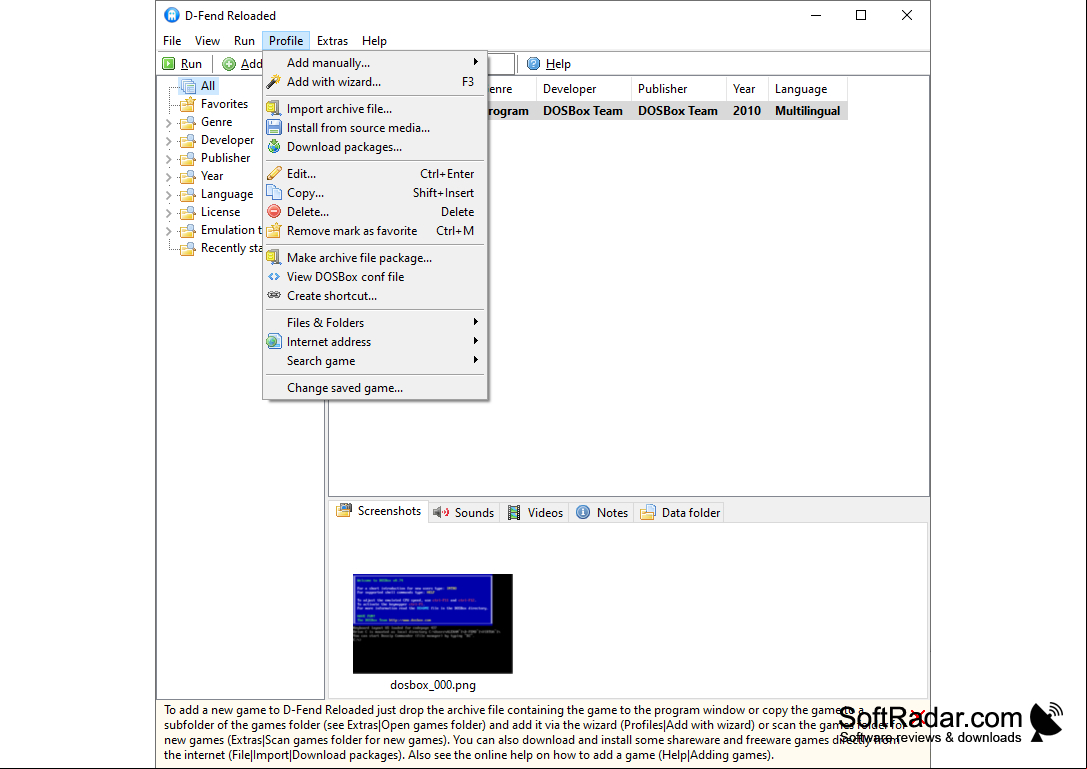Click the D-Fend Reloaded app icon in title bar

pos(172,15)
